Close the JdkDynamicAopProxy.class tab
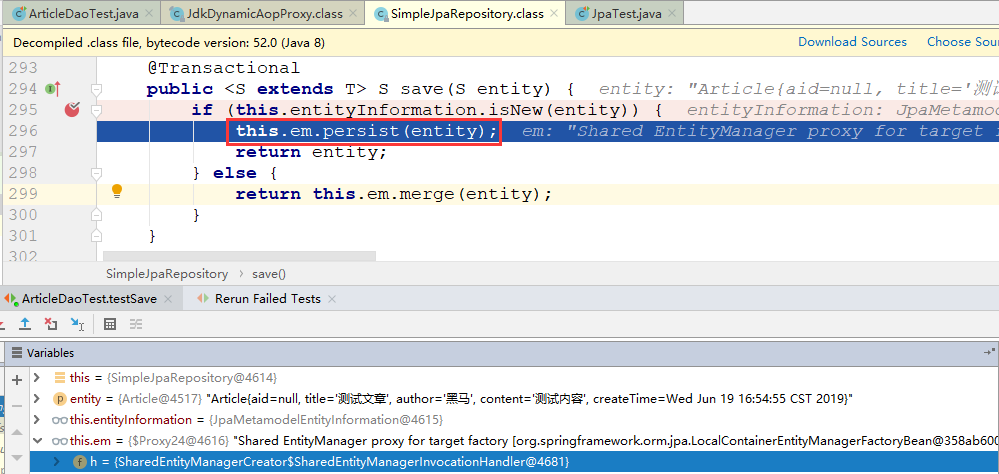The width and height of the screenshot is (999, 474). [354, 13]
